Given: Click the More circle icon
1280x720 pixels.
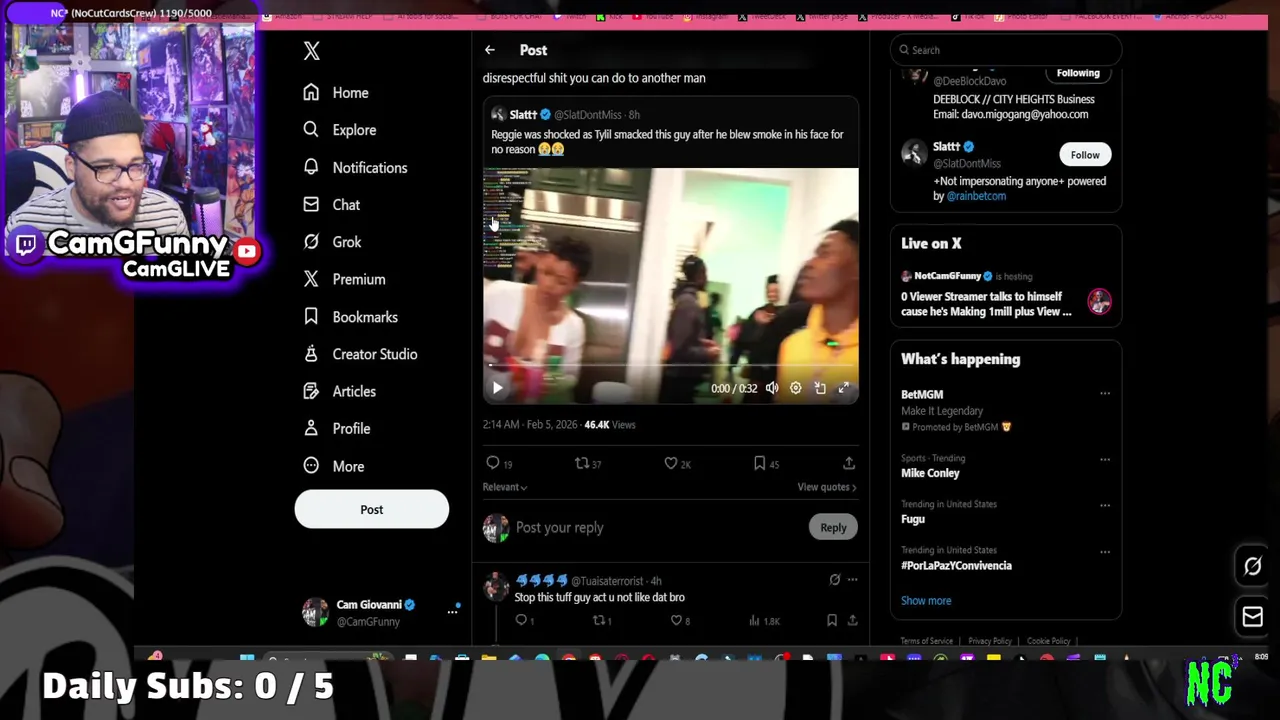Looking at the screenshot, I should click(311, 466).
